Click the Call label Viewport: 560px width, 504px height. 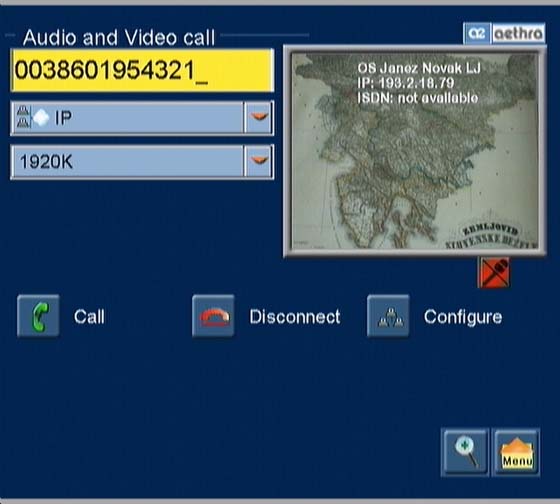pos(89,317)
